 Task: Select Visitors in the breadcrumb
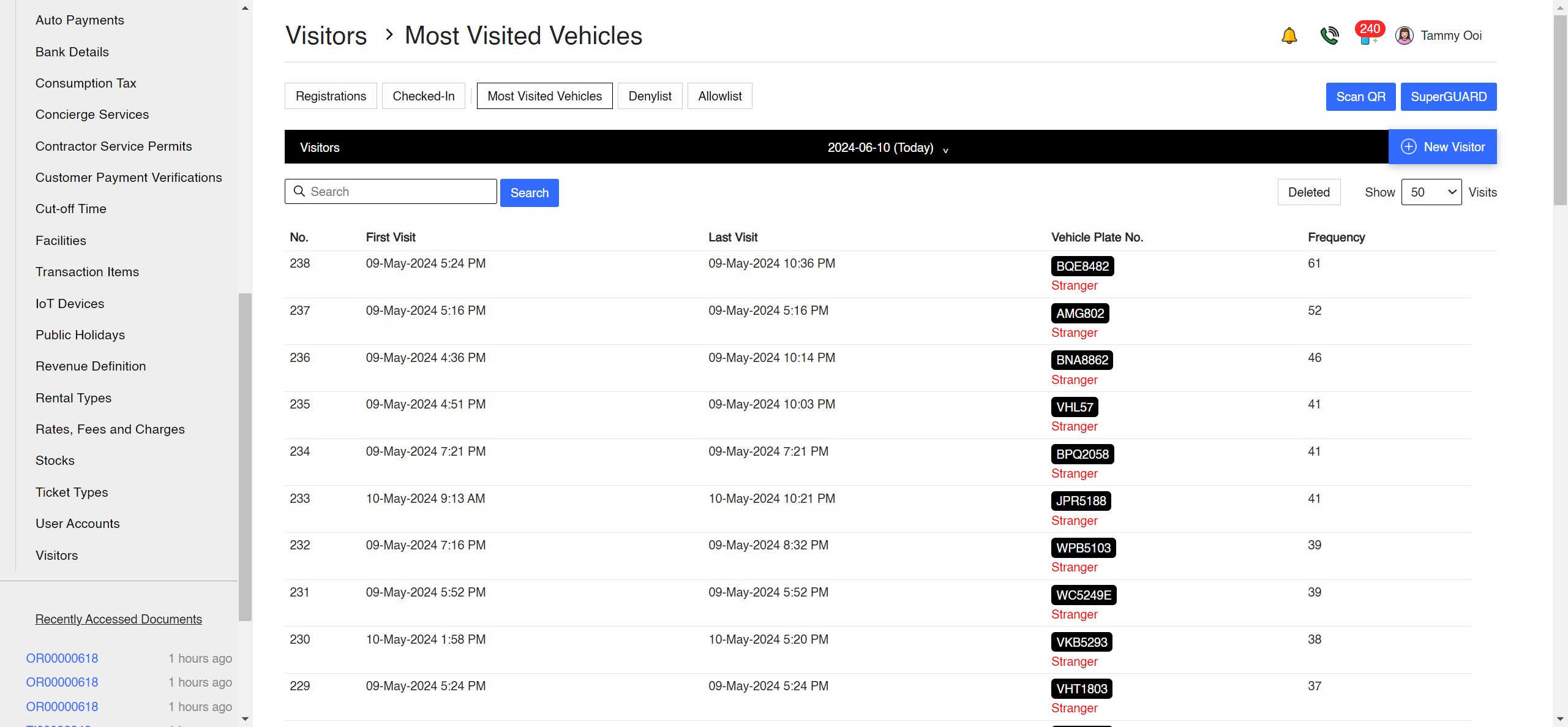(326, 35)
